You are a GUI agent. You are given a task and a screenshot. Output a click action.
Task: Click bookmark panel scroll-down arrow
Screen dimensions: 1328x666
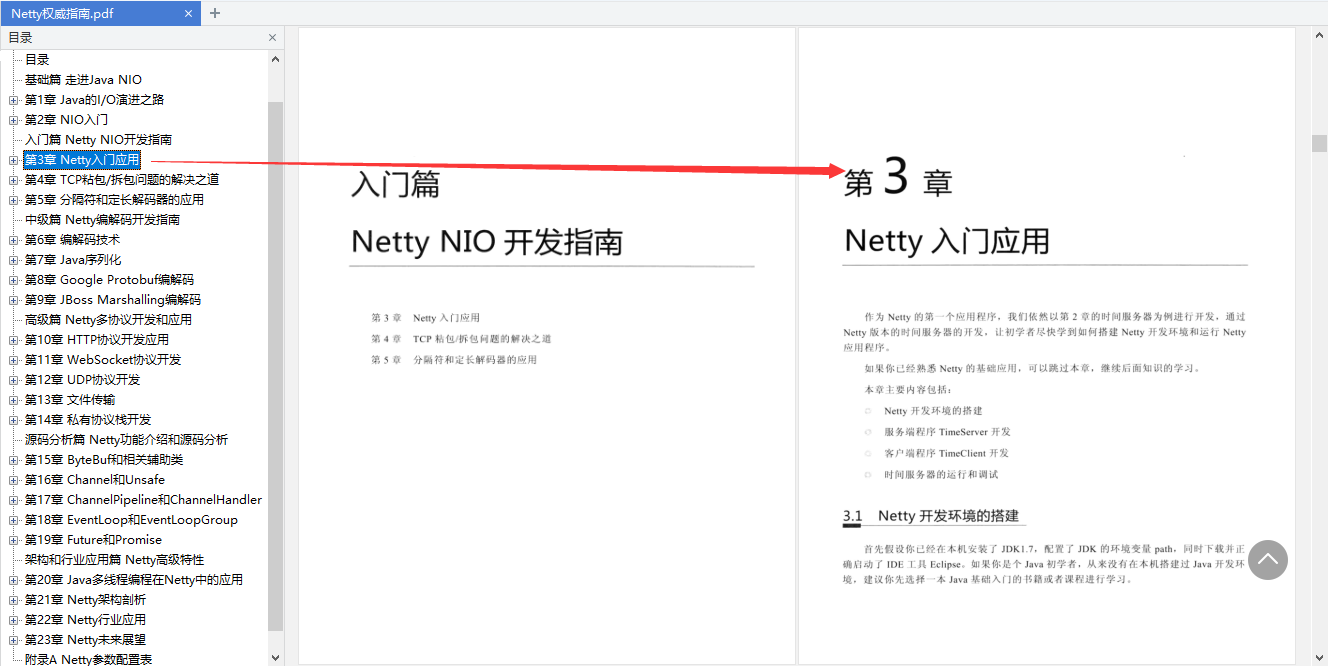click(x=276, y=657)
